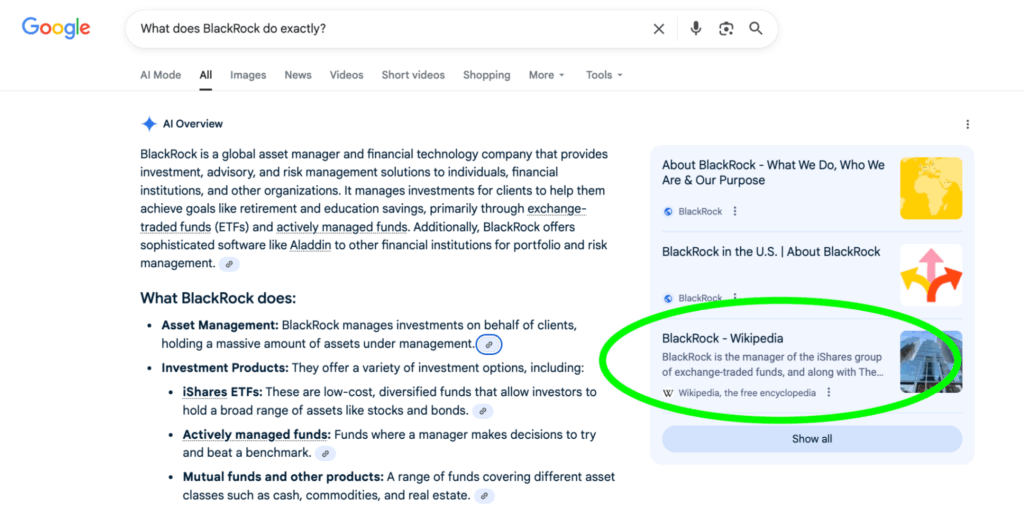Click link icon after Asset Management bullet
The width and height of the screenshot is (1024, 512).
pyautogui.click(x=489, y=344)
